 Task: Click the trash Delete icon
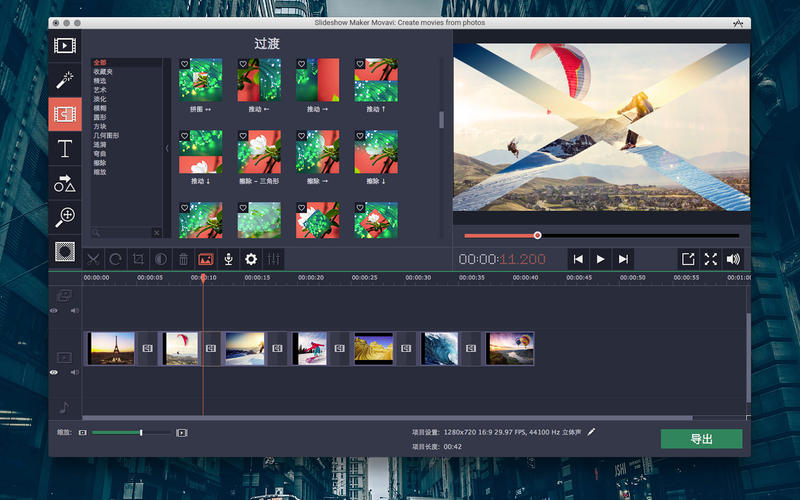(183, 259)
